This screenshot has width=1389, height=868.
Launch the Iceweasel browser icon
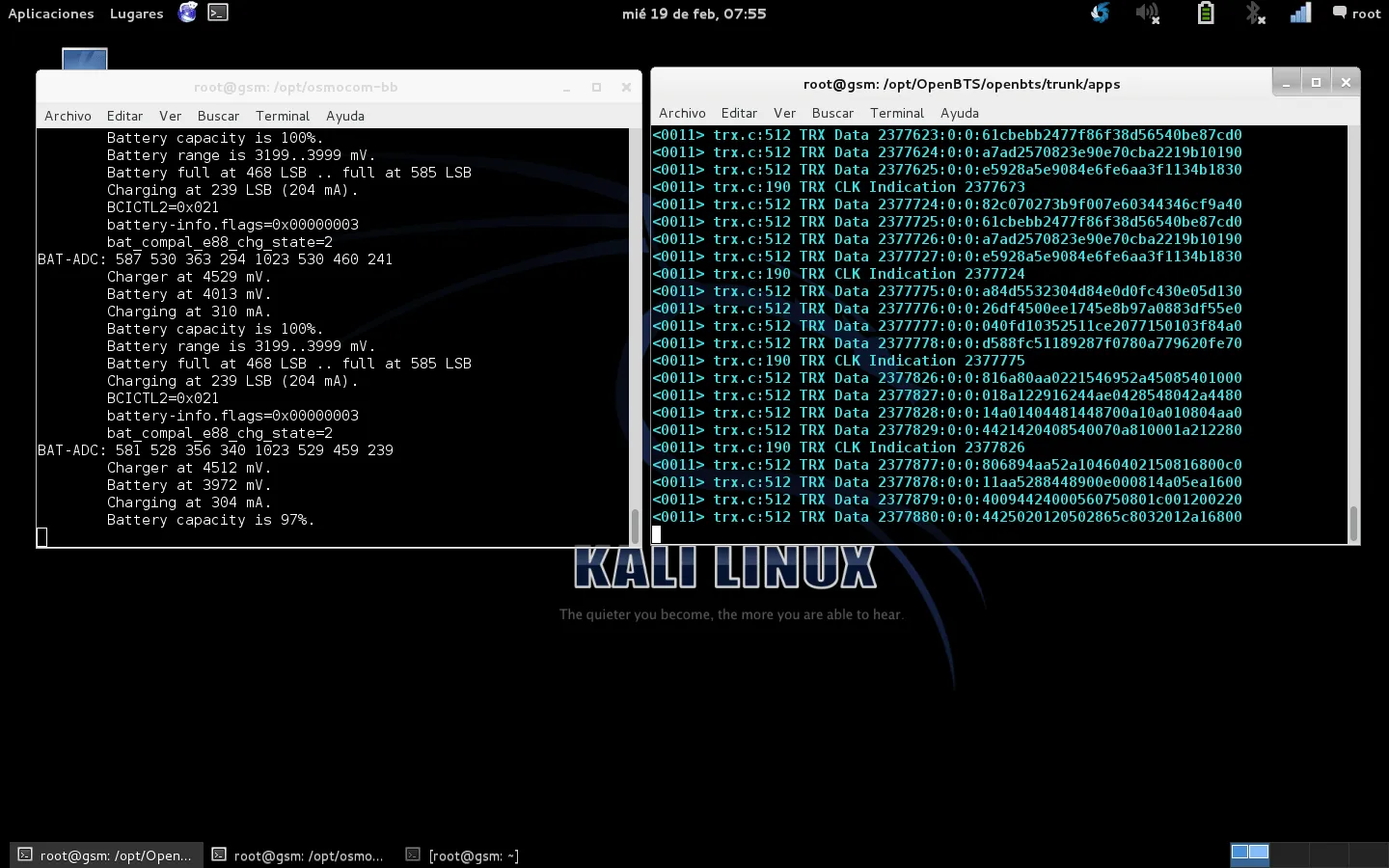188,13
